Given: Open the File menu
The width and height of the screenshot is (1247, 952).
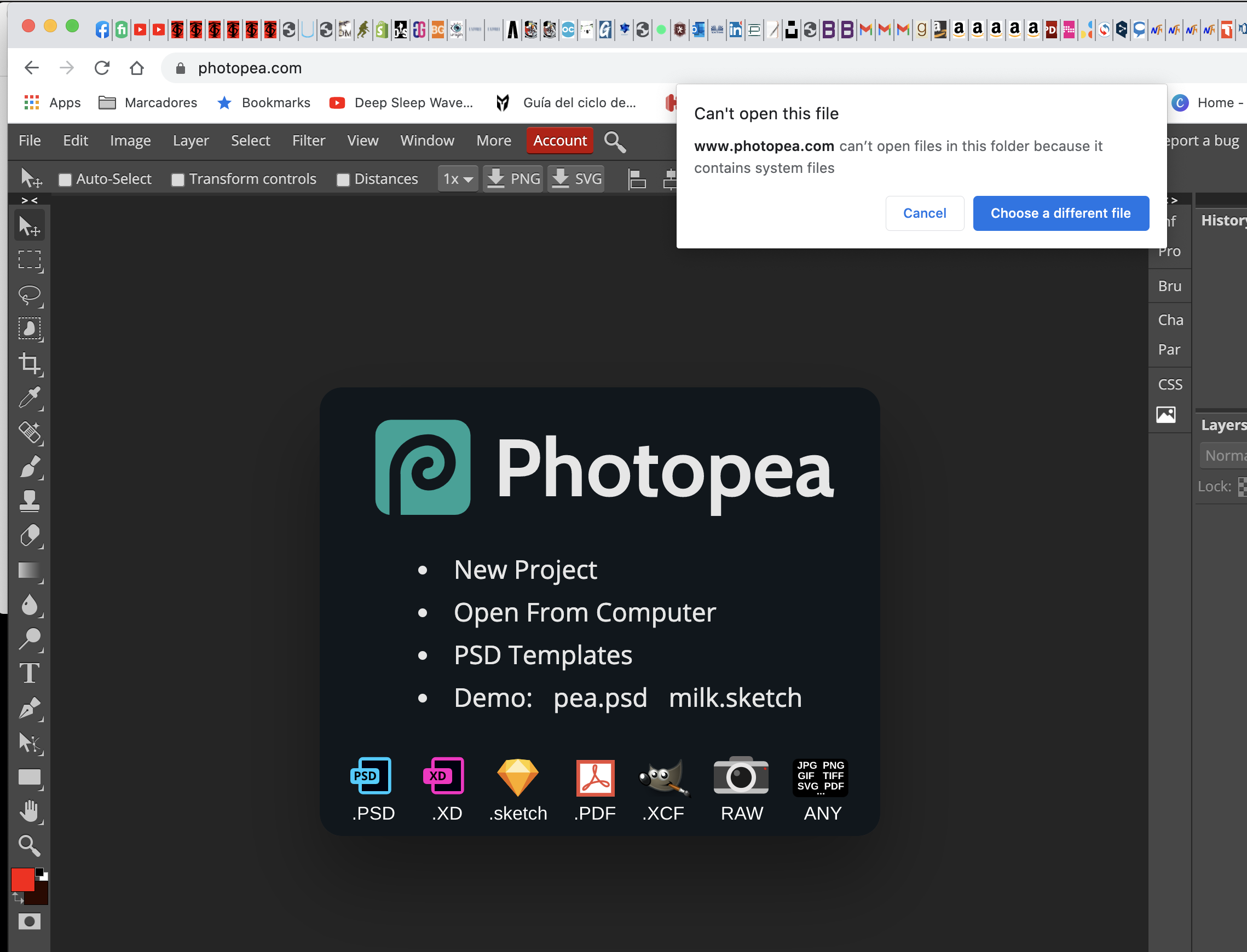Looking at the screenshot, I should pos(30,141).
